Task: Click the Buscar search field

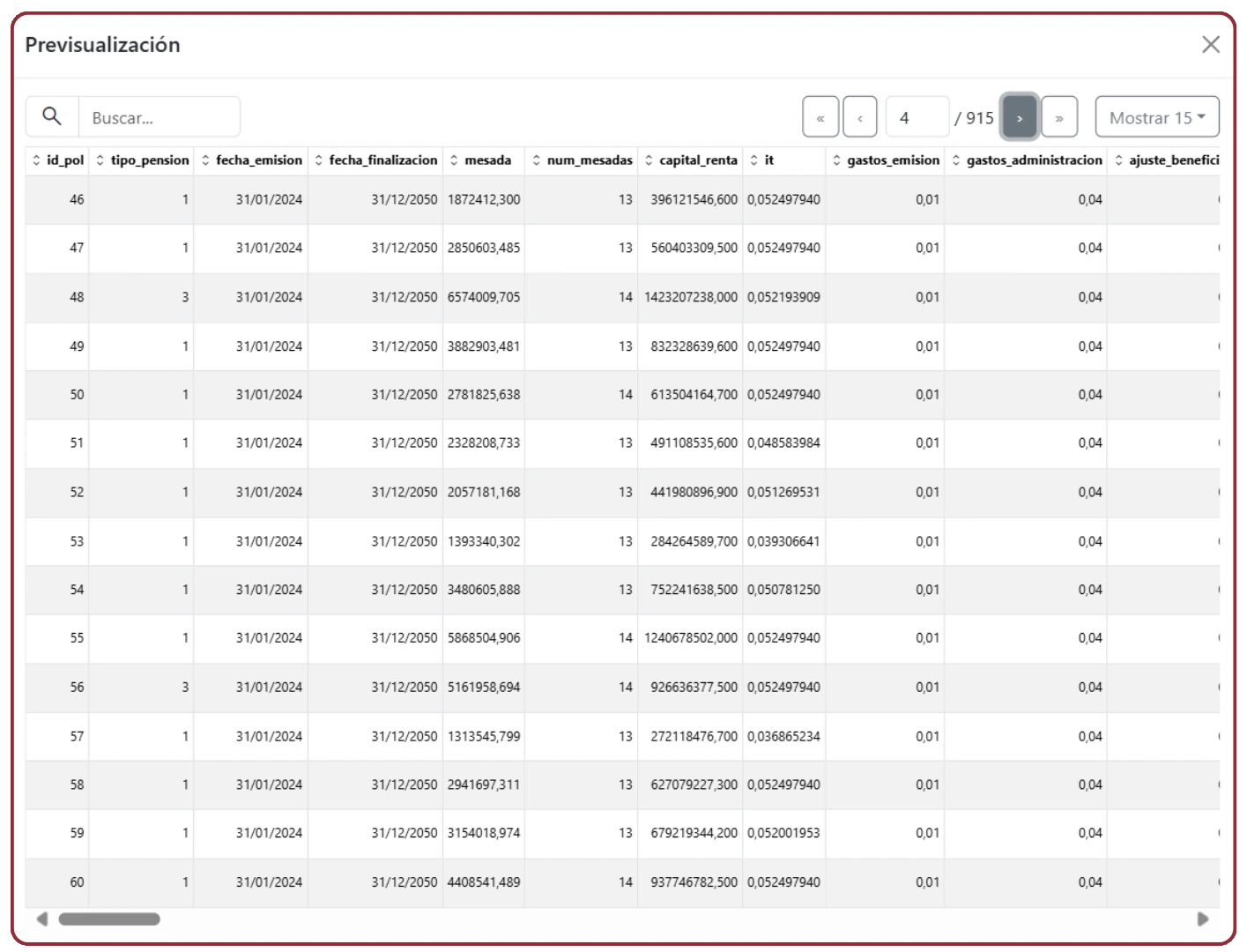Action: (x=160, y=117)
